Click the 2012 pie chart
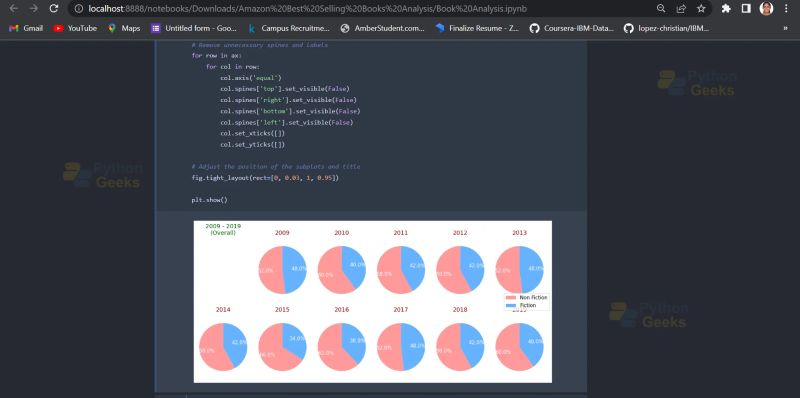Image resolution: width=800 pixels, height=398 pixels. [460, 270]
